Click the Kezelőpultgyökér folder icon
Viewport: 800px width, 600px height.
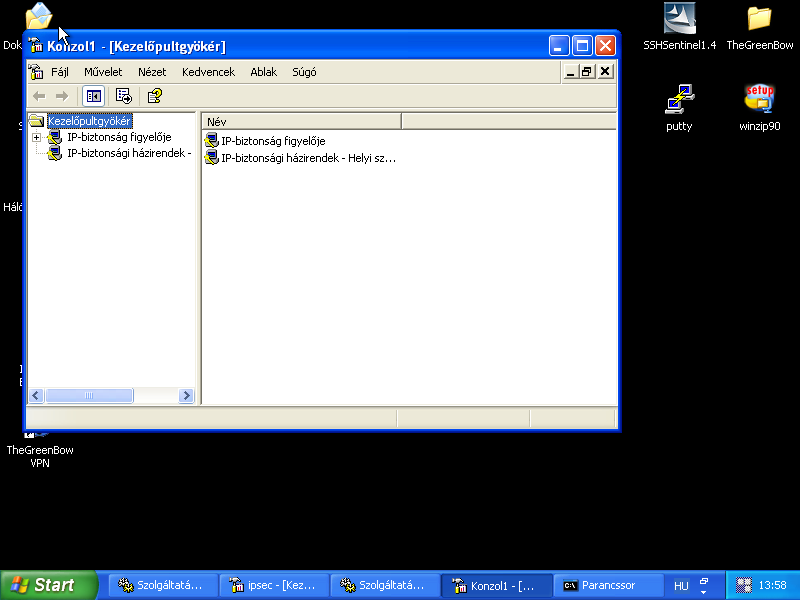pos(36,120)
